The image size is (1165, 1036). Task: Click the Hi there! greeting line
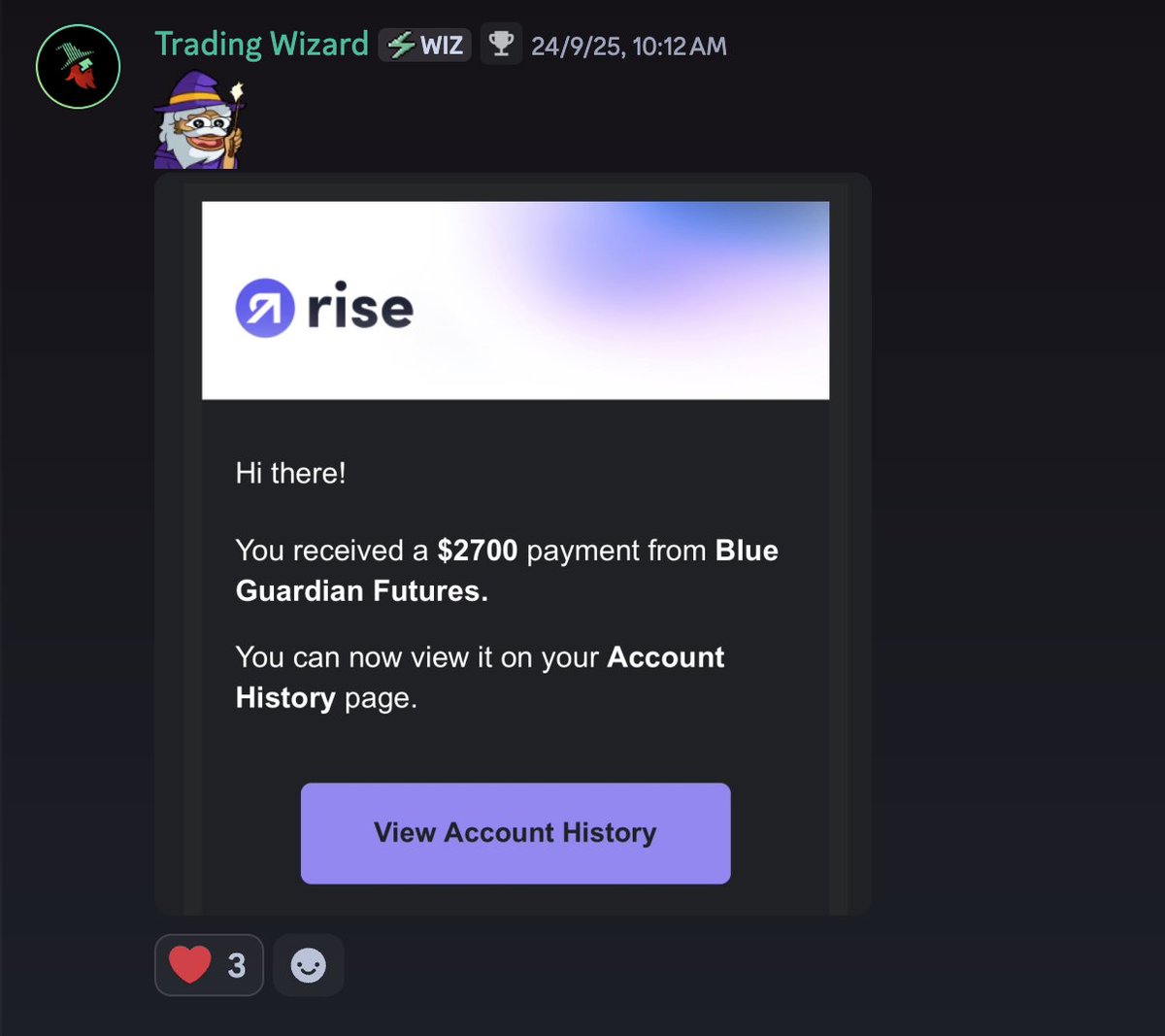point(290,473)
